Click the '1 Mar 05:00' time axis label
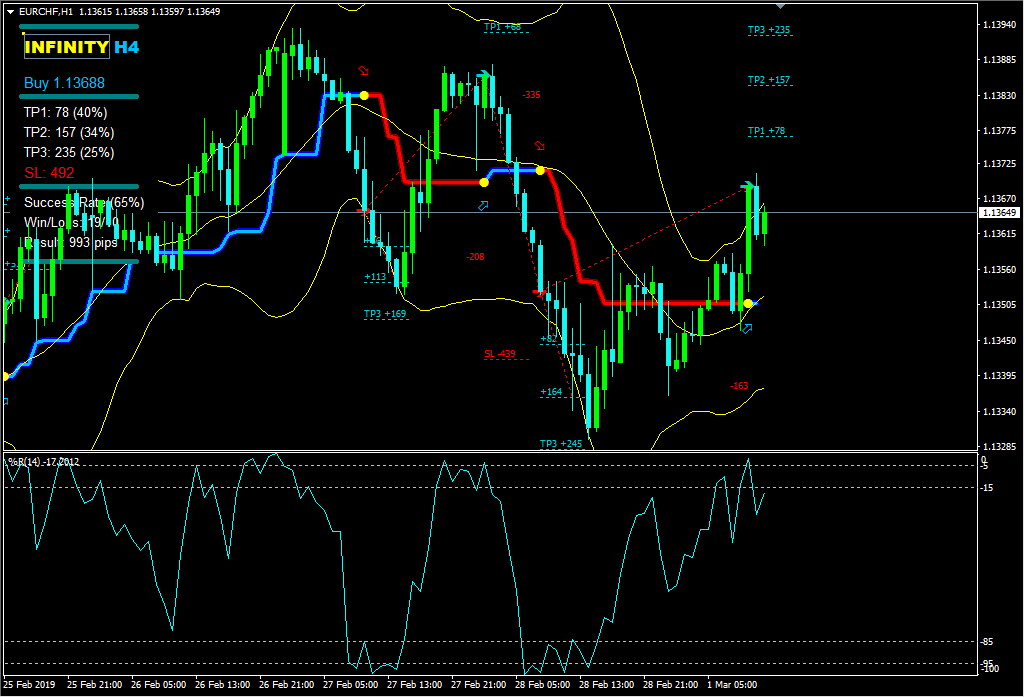The height and width of the screenshot is (697, 1025). (x=732, y=685)
